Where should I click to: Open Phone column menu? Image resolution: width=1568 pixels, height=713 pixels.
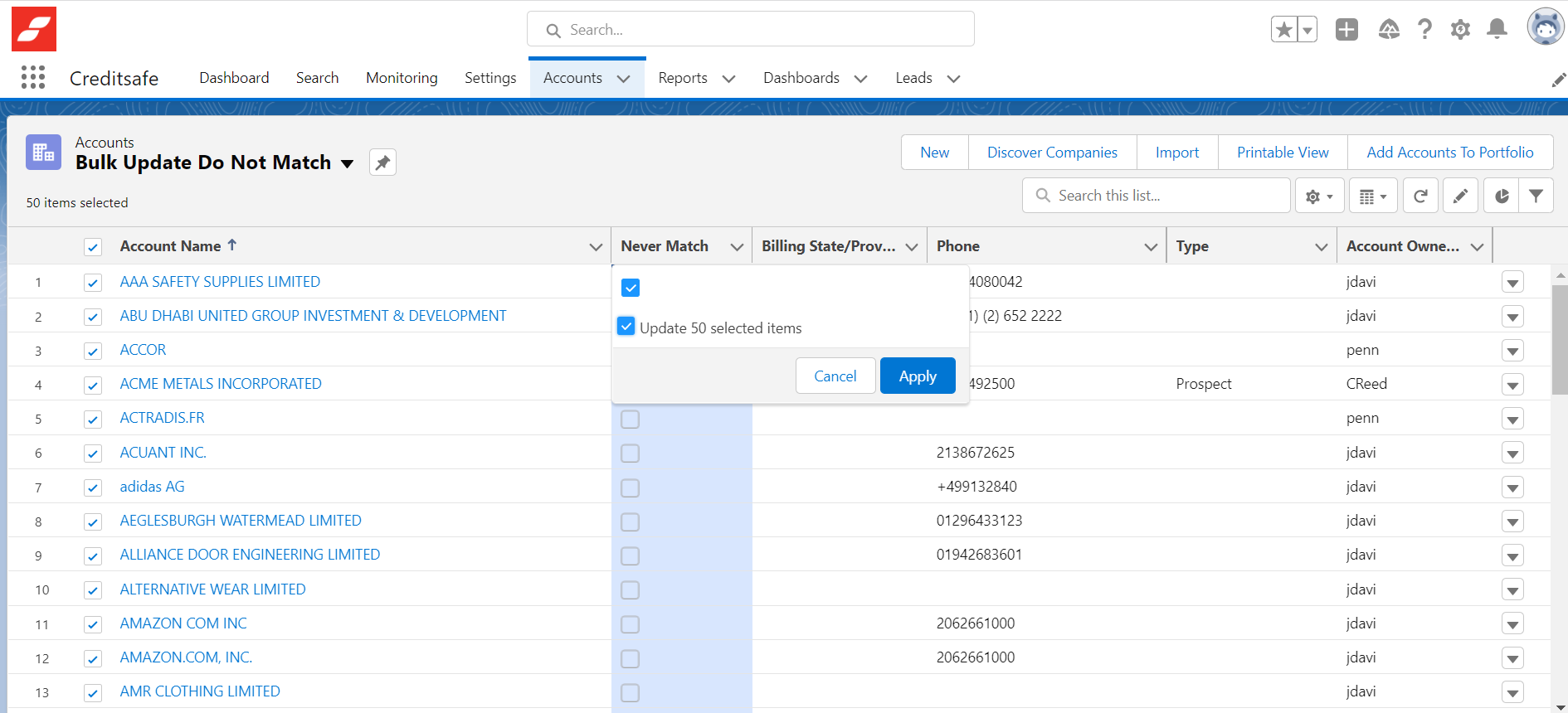[1151, 247]
